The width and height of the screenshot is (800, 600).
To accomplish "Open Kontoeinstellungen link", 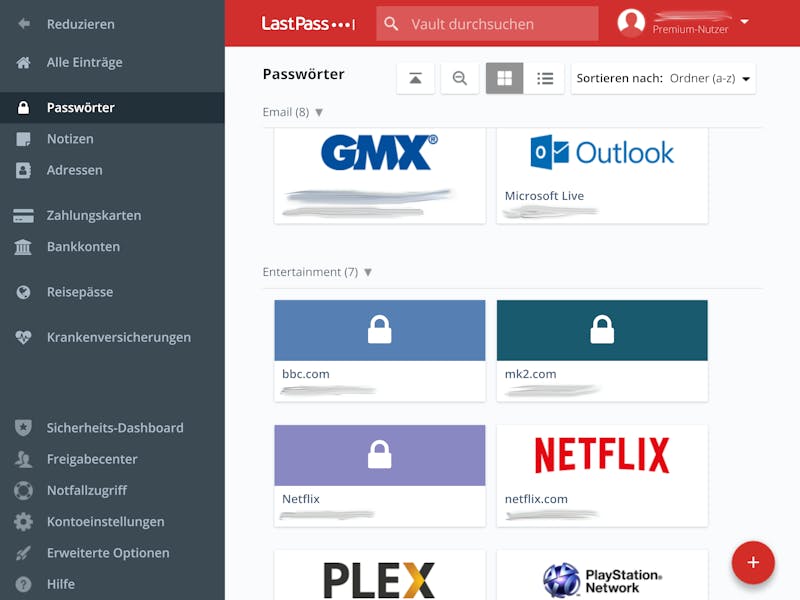I will pyautogui.click(x=106, y=521).
